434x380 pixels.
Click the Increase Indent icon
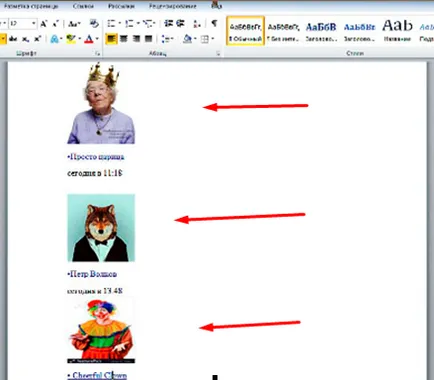point(180,24)
